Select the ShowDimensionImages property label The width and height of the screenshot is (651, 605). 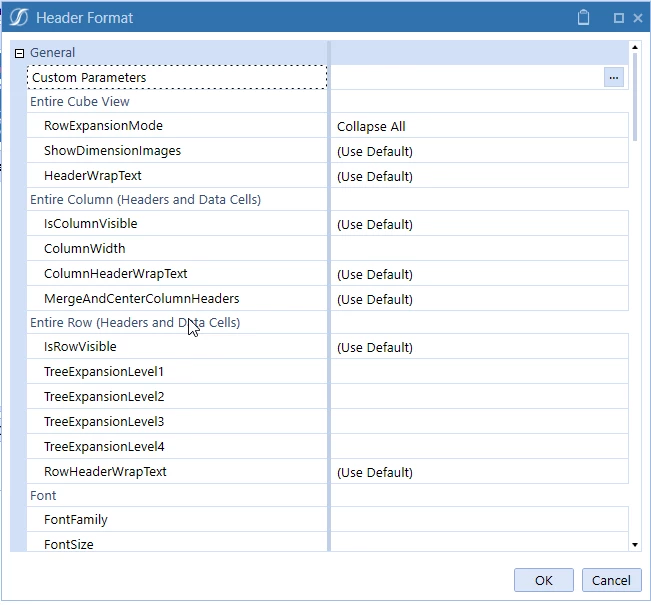pos(113,151)
